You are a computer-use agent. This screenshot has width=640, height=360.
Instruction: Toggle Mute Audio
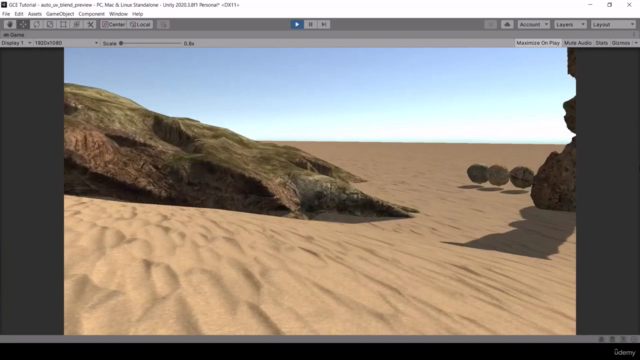click(578, 43)
